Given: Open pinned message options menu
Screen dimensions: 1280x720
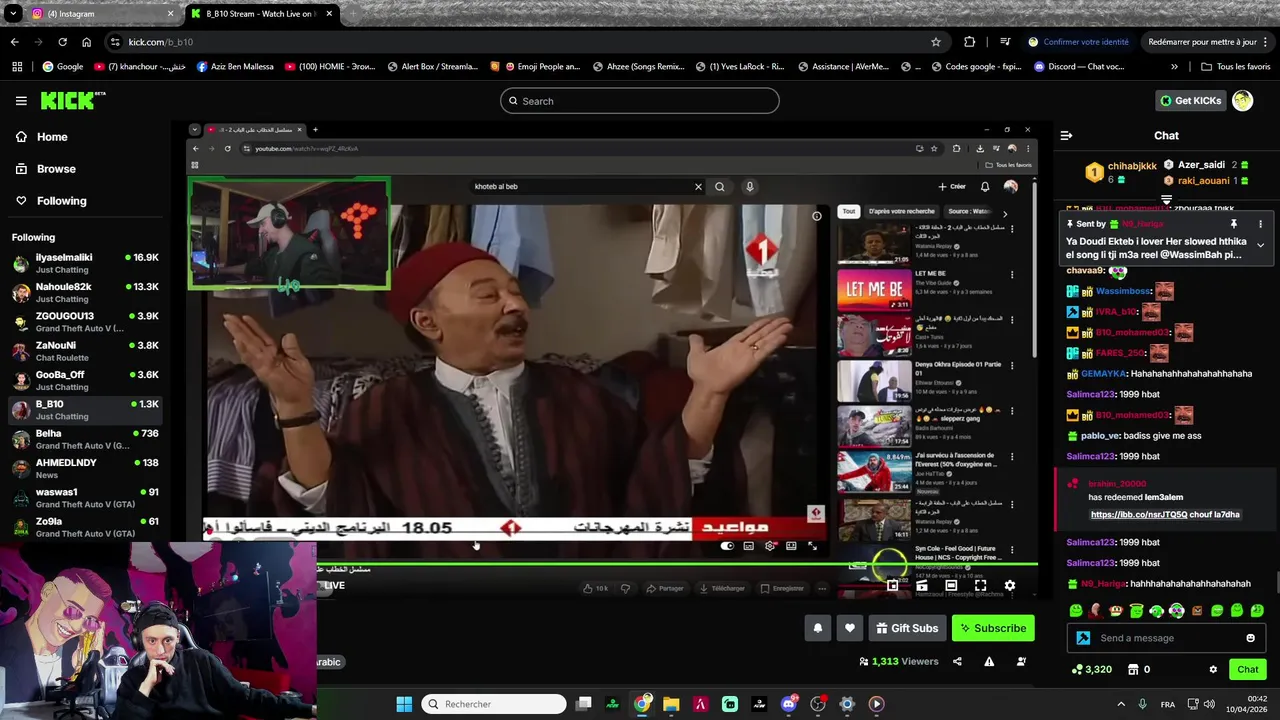Looking at the screenshot, I should point(1260,224).
